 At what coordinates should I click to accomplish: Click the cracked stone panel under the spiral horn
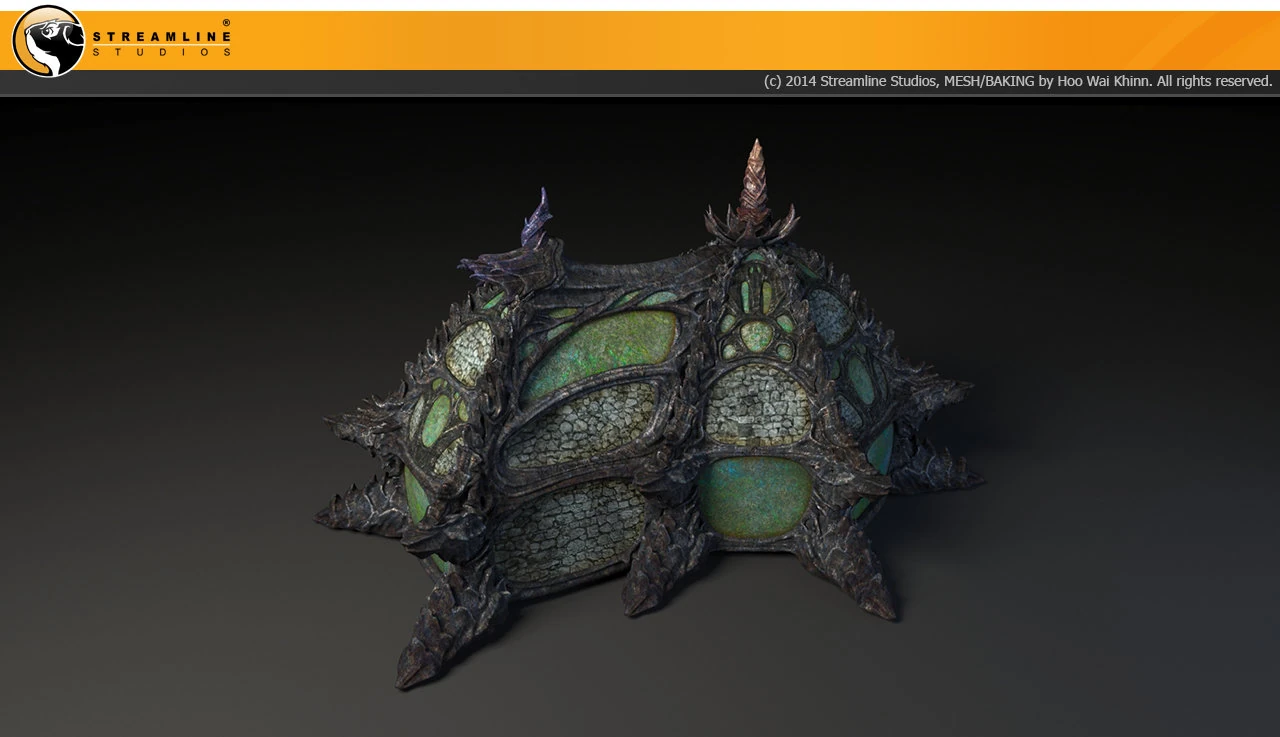coord(758,402)
